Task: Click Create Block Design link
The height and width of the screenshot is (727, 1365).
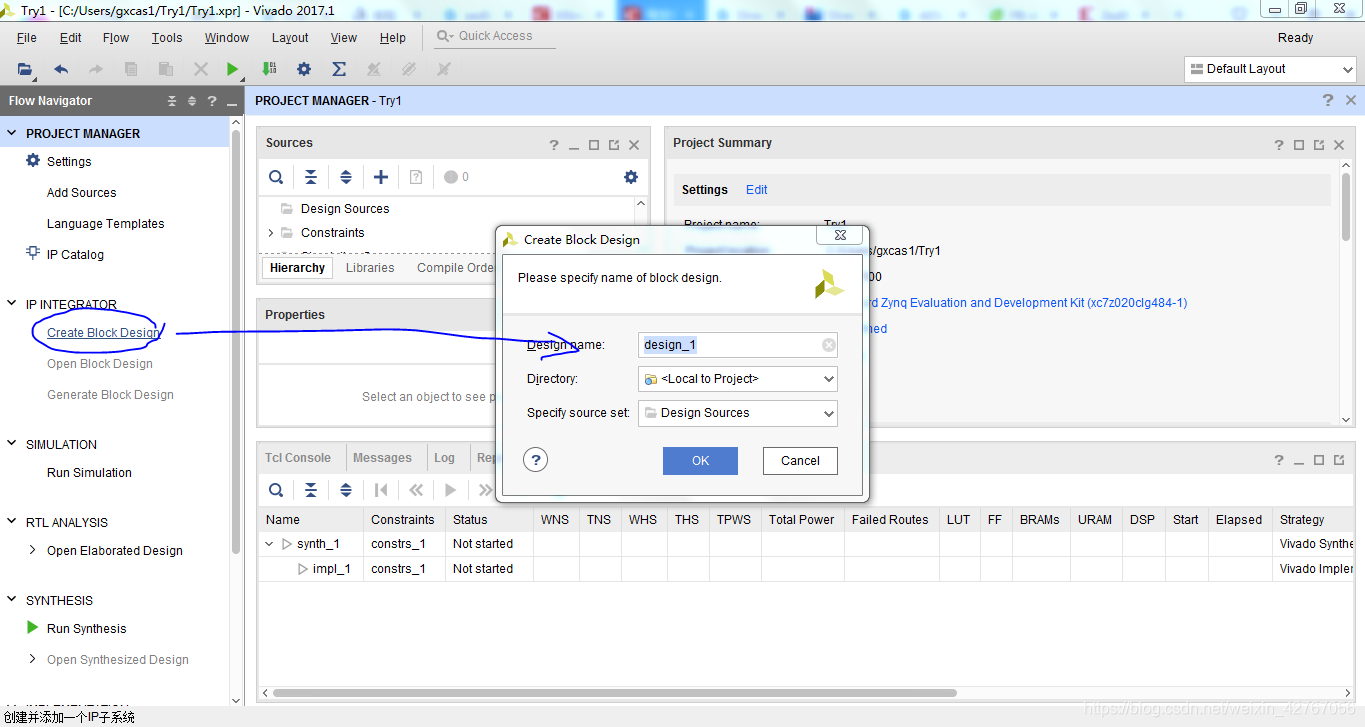Action: (103, 333)
